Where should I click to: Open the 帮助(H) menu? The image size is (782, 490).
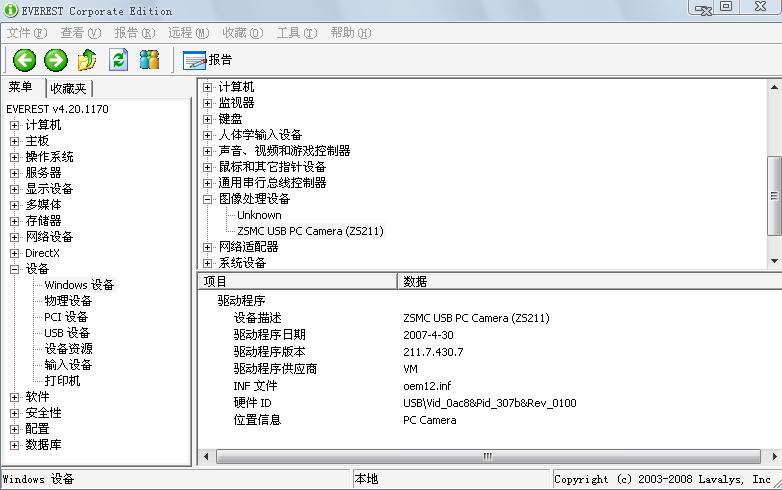pyautogui.click(x=351, y=33)
